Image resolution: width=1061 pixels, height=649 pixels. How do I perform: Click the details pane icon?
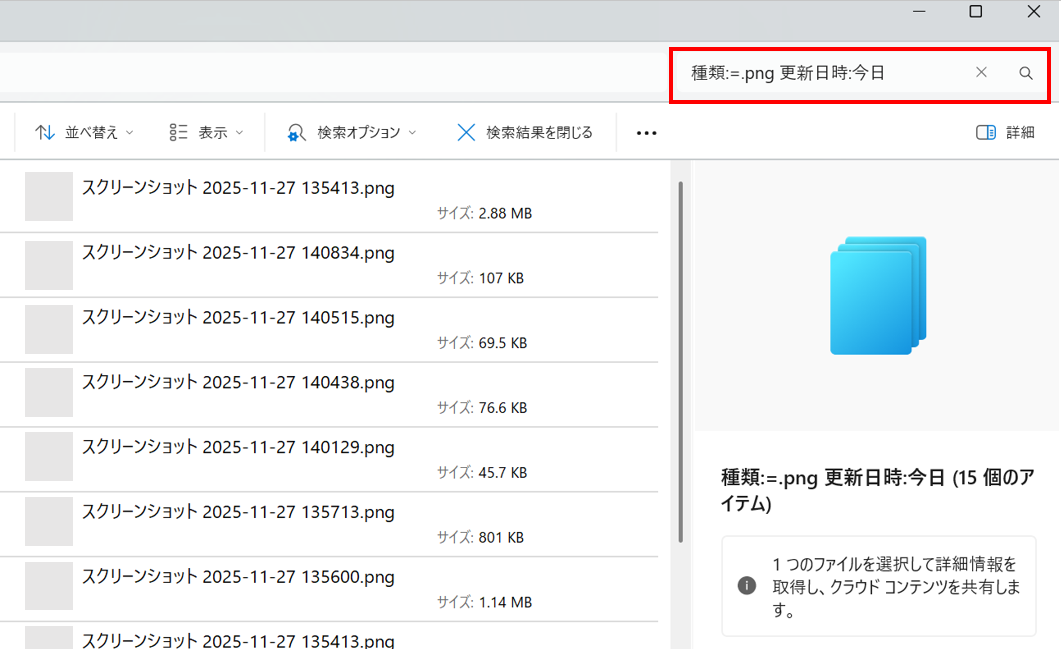pos(986,132)
